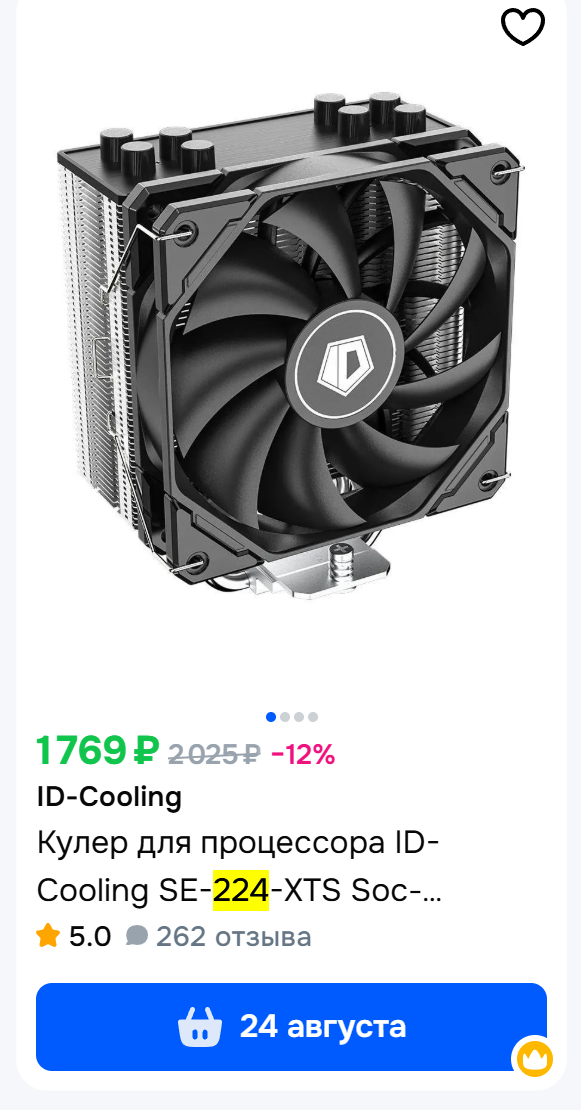Screen dimensions: 581x1110
Task: Click the orange rating star icon
Action: pos(48,936)
